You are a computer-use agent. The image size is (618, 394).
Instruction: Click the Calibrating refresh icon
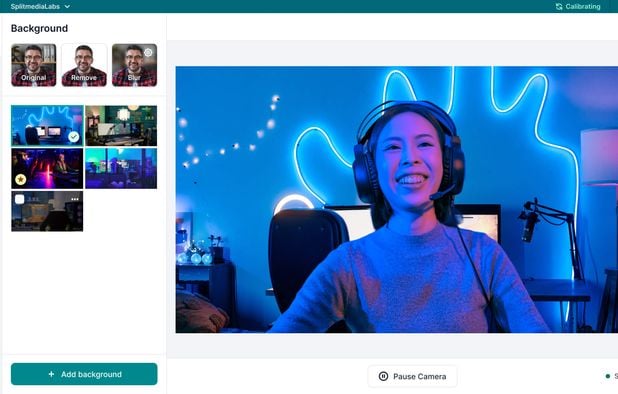[x=559, y=7]
